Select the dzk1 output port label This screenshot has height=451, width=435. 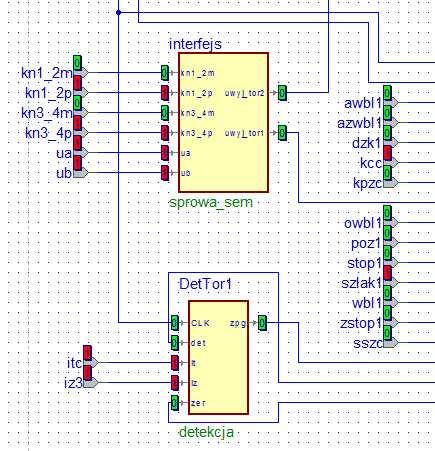[x=367, y=143]
